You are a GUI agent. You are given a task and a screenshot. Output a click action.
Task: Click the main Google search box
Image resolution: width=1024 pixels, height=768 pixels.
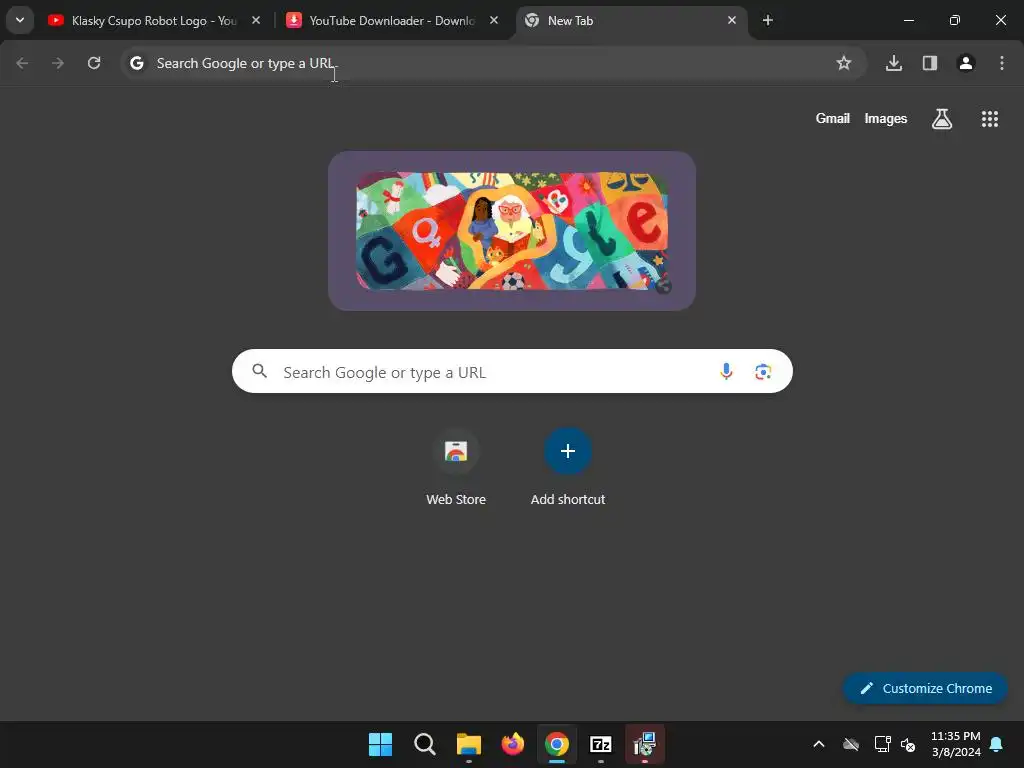point(512,371)
